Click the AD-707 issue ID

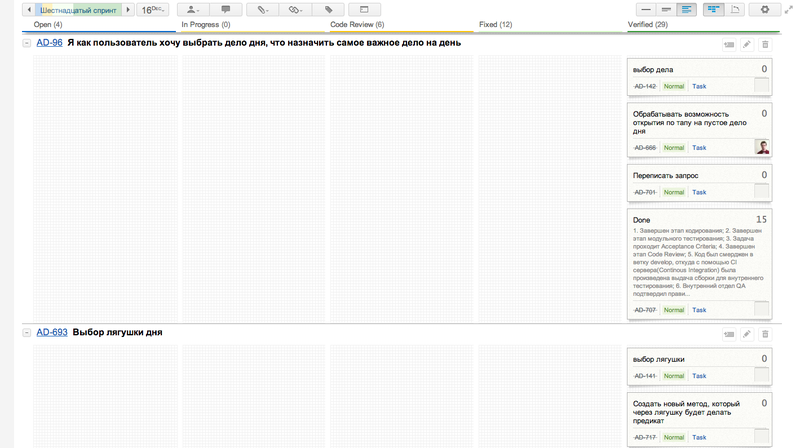click(x=645, y=310)
